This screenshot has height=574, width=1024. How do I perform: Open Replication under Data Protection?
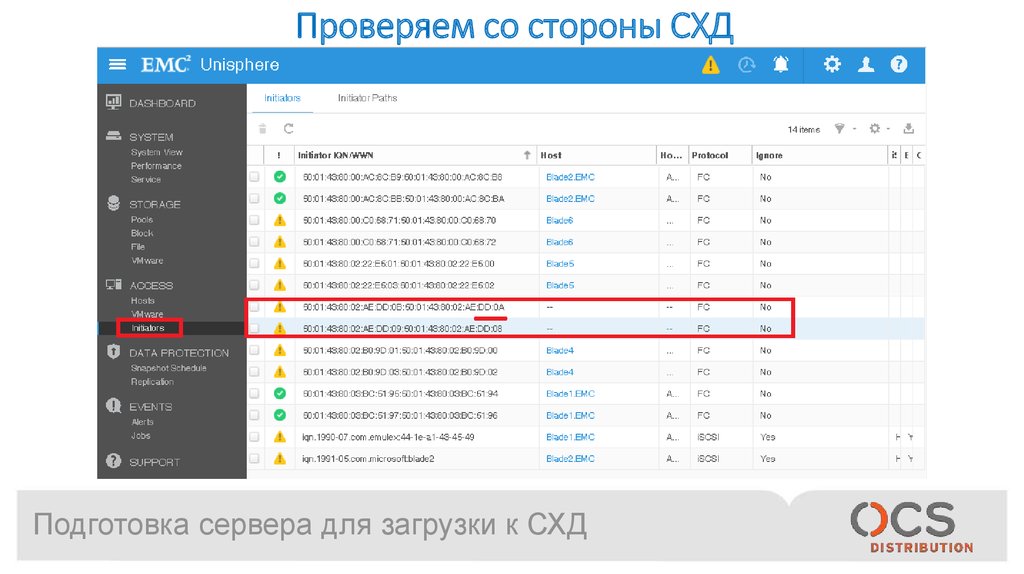(152, 381)
